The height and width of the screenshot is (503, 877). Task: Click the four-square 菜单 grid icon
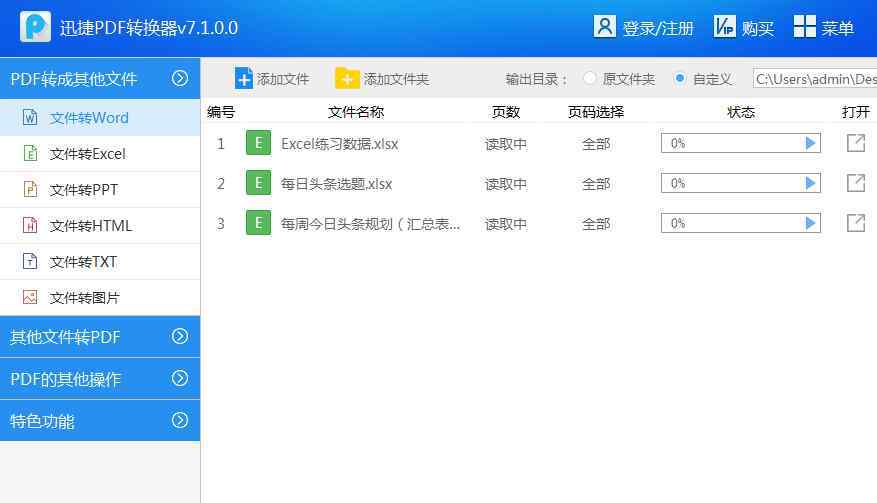(804, 26)
